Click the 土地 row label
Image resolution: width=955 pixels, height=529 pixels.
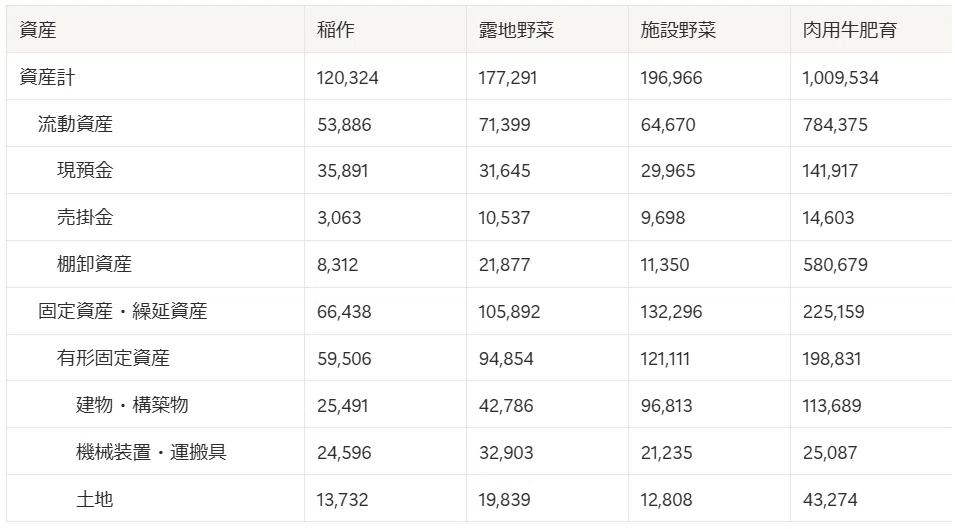(94, 499)
